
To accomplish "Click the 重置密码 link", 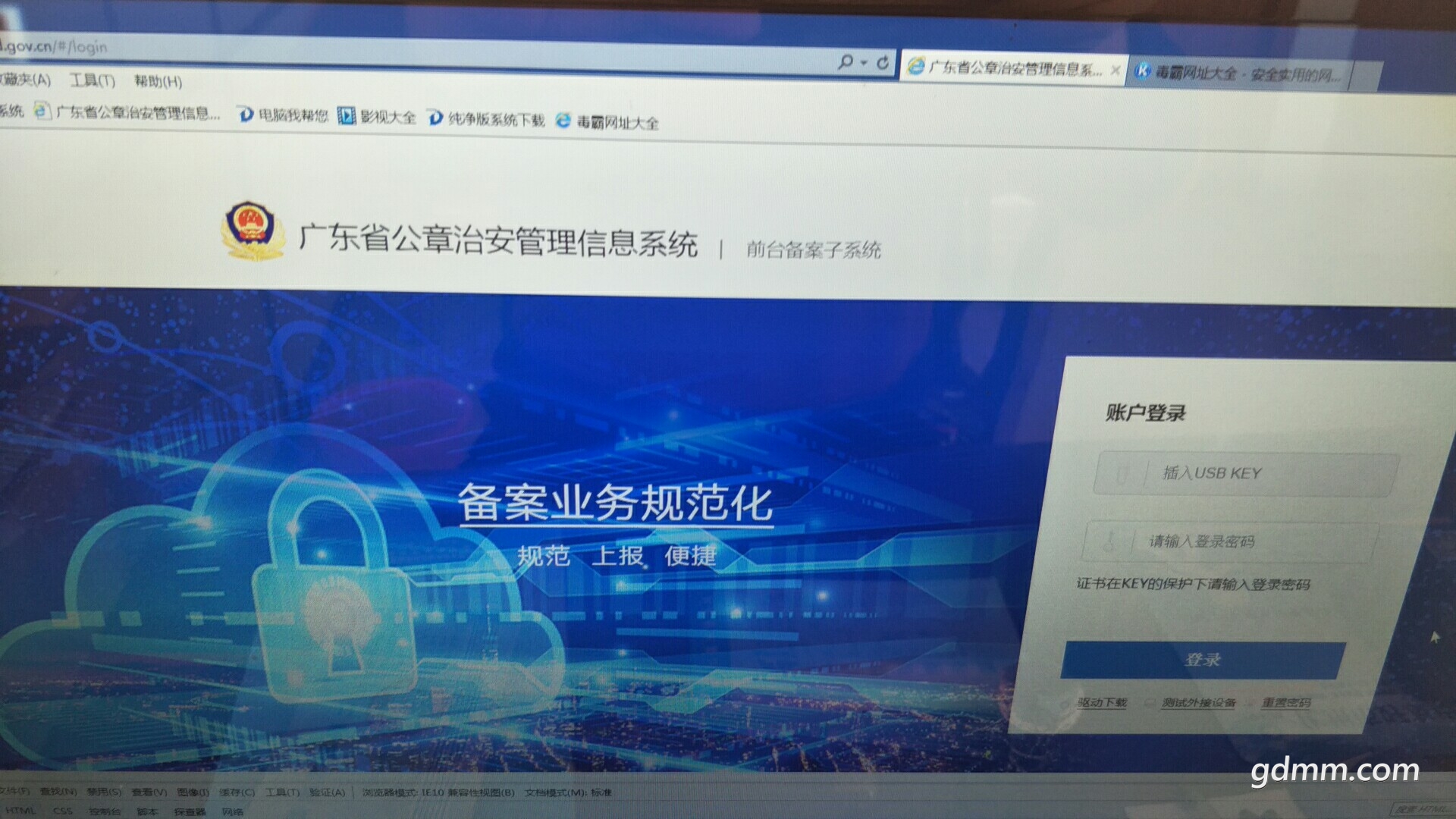I will pos(1286,703).
